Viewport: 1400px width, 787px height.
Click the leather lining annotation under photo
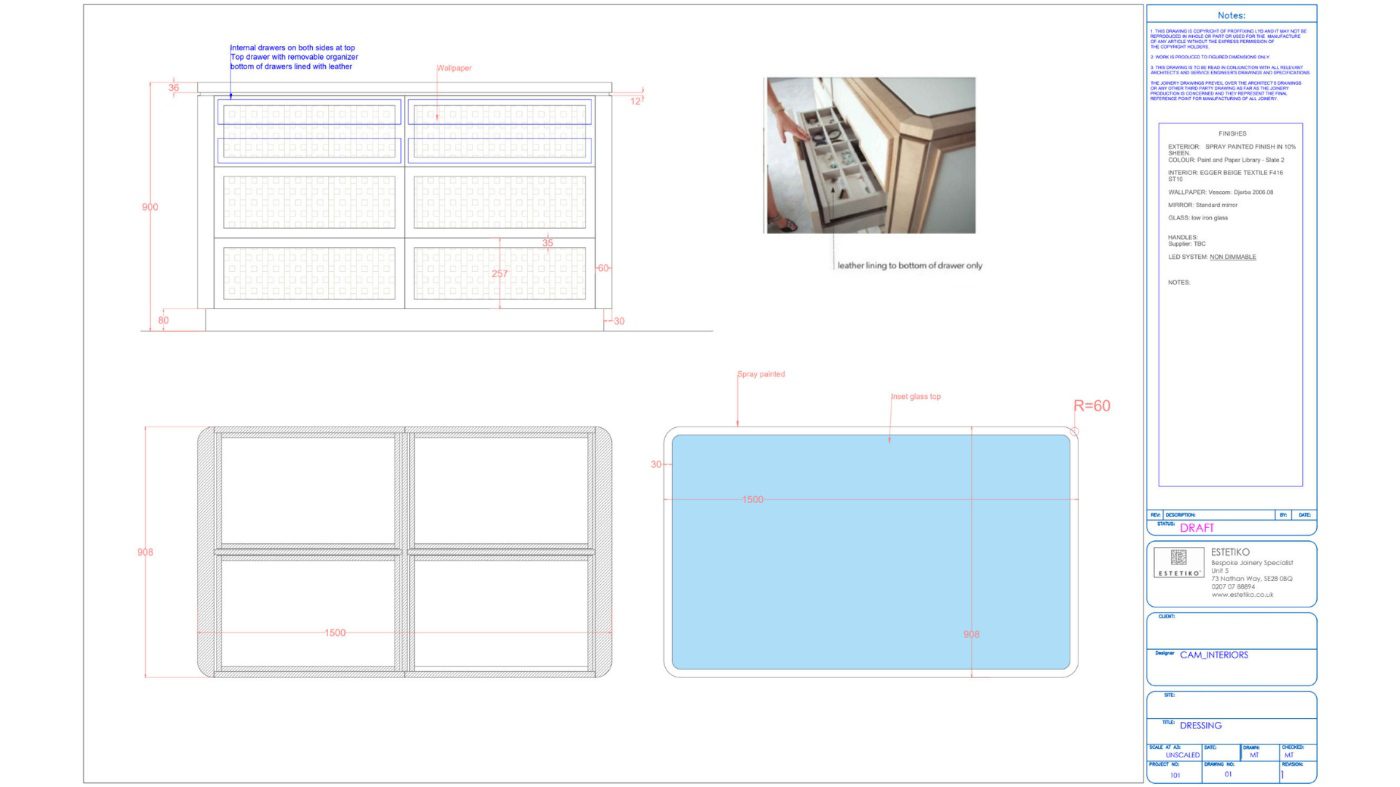coord(909,263)
